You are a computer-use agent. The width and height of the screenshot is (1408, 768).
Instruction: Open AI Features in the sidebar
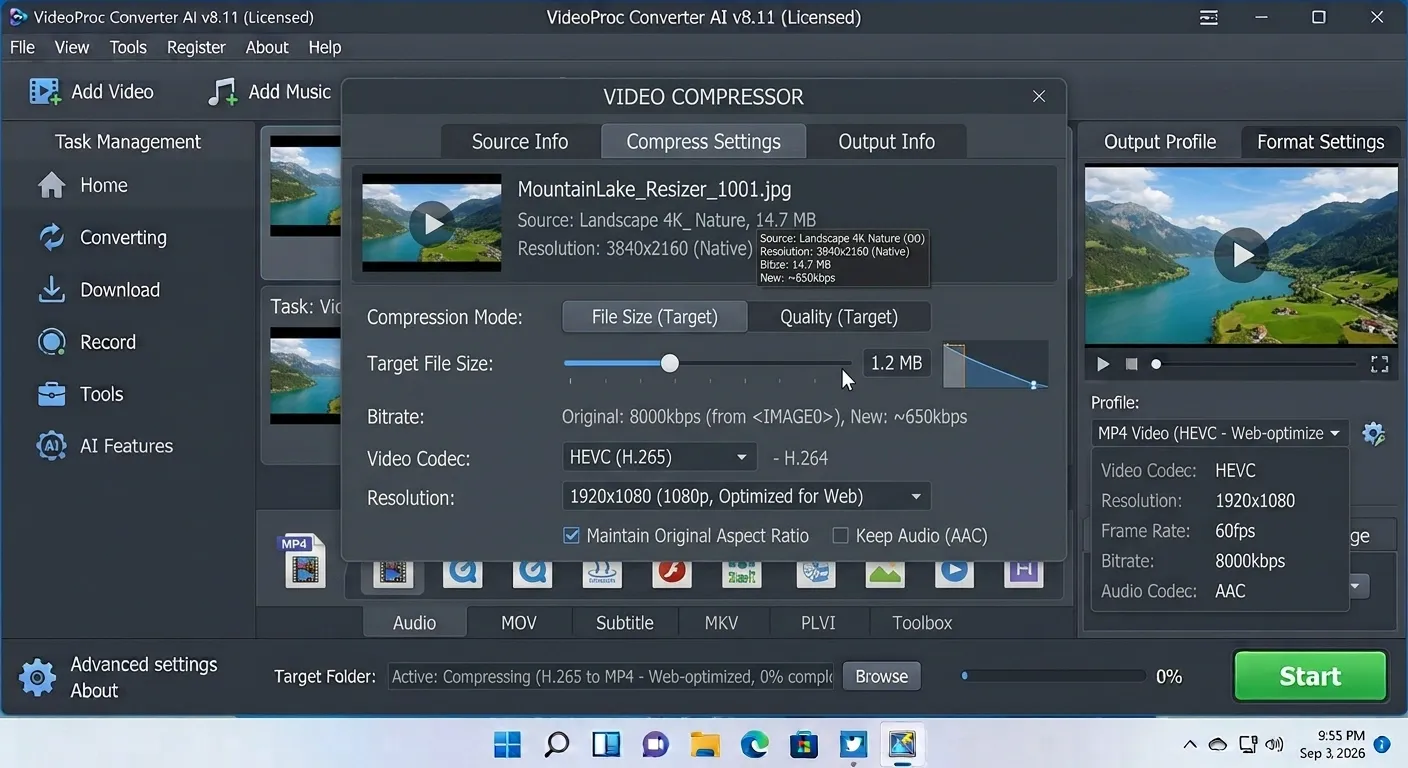(x=105, y=446)
